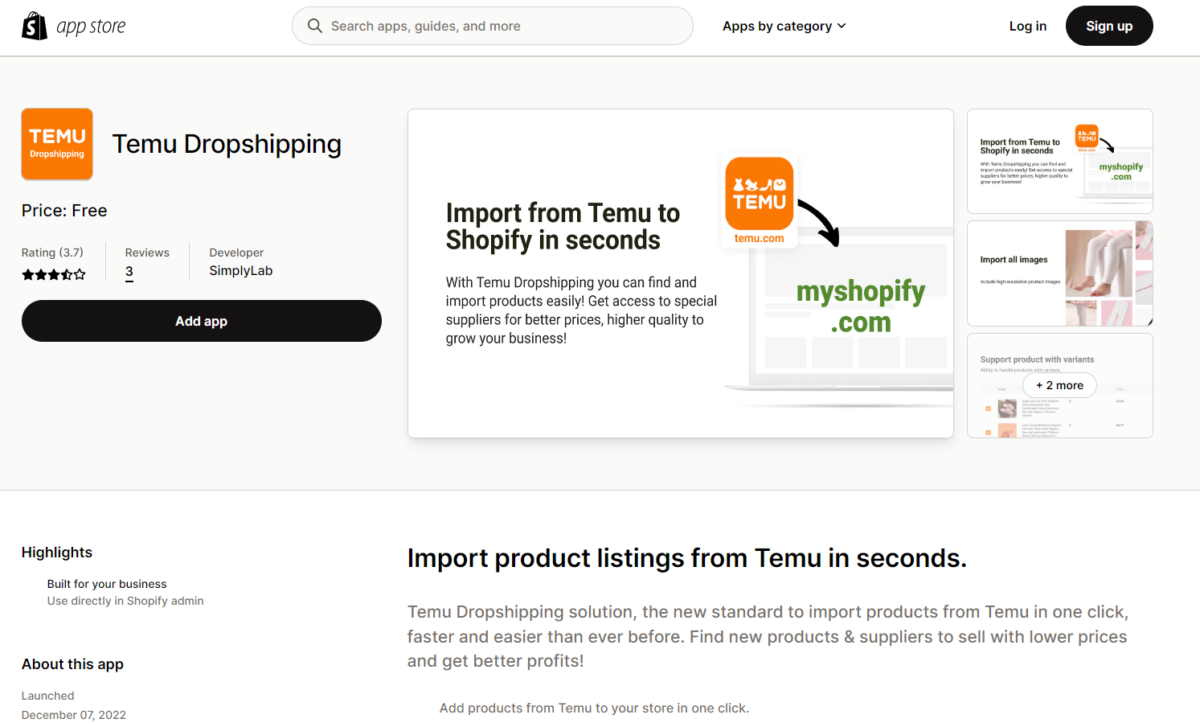View the 'Import all images' screenshot thumbnail
The height and width of the screenshot is (723, 1200).
tap(1060, 273)
